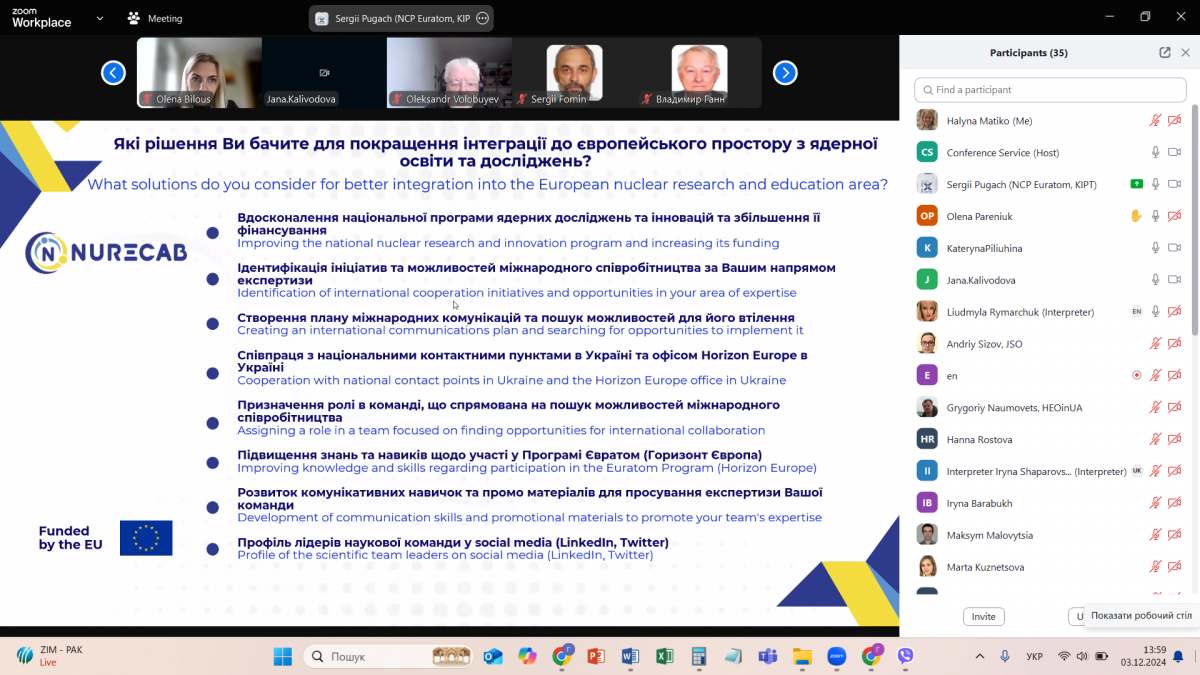1200x675 pixels.
Task: Open Microsoft Teams from the taskbar
Action: pos(768,656)
